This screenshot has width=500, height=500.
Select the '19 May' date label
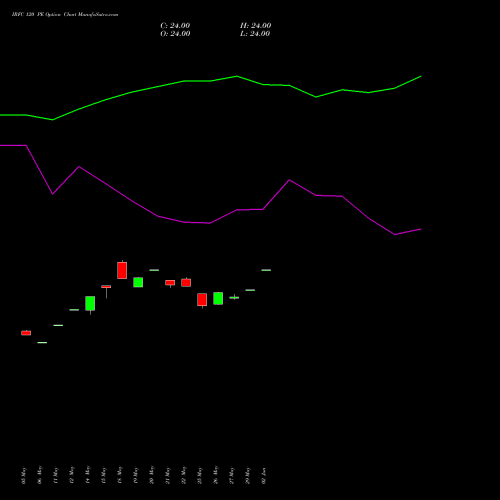point(136,476)
